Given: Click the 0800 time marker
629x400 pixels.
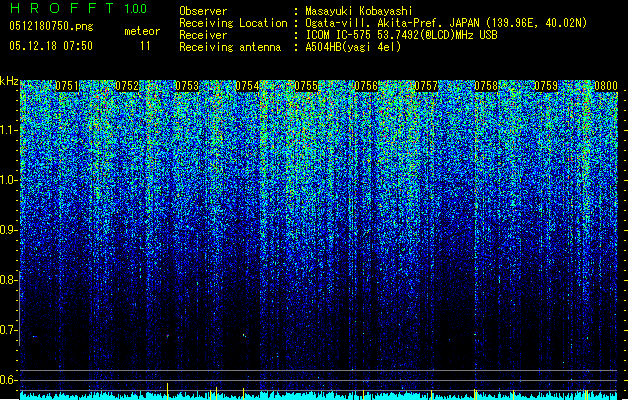Looking at the screenshot, I should [x=606, y=86].
